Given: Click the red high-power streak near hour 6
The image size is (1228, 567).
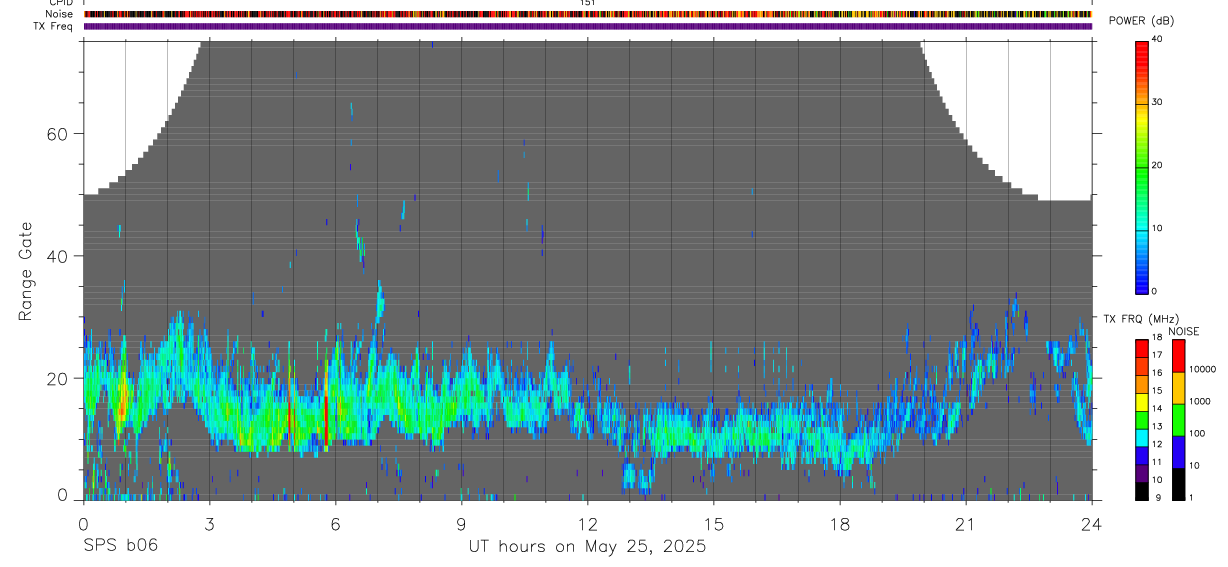Looking at the screenshot, I should pos(326,418).
